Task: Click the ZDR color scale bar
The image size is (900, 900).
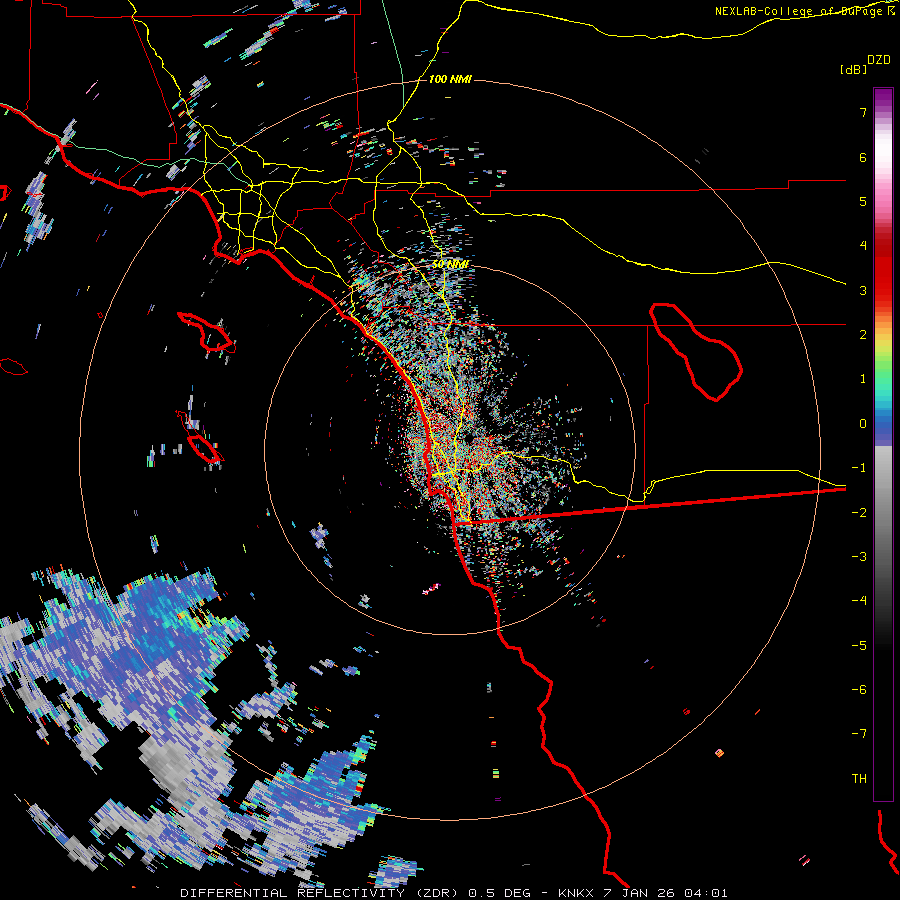Action: click(x=883, y=444)
